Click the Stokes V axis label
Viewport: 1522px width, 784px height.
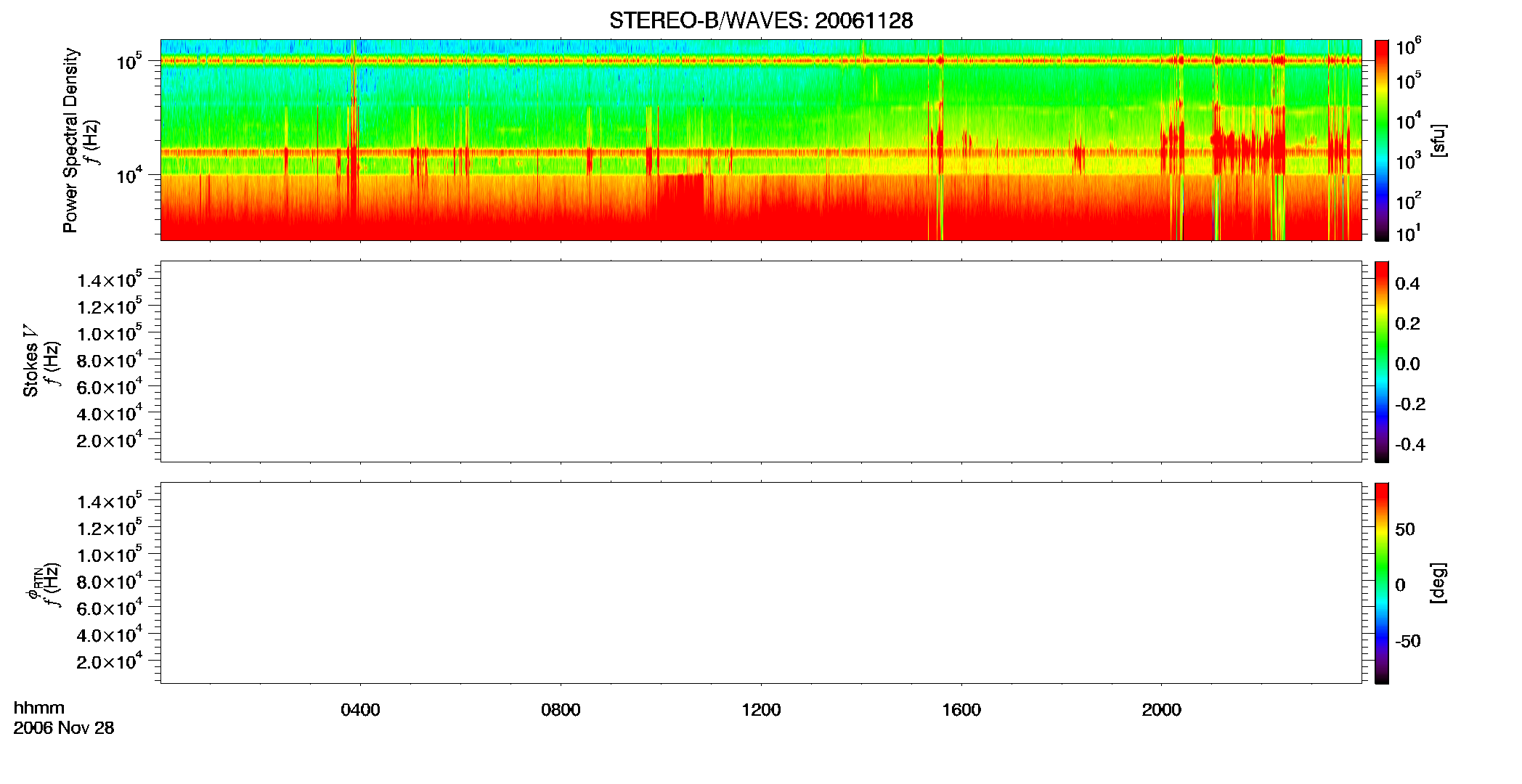click(x=30, y=361)
